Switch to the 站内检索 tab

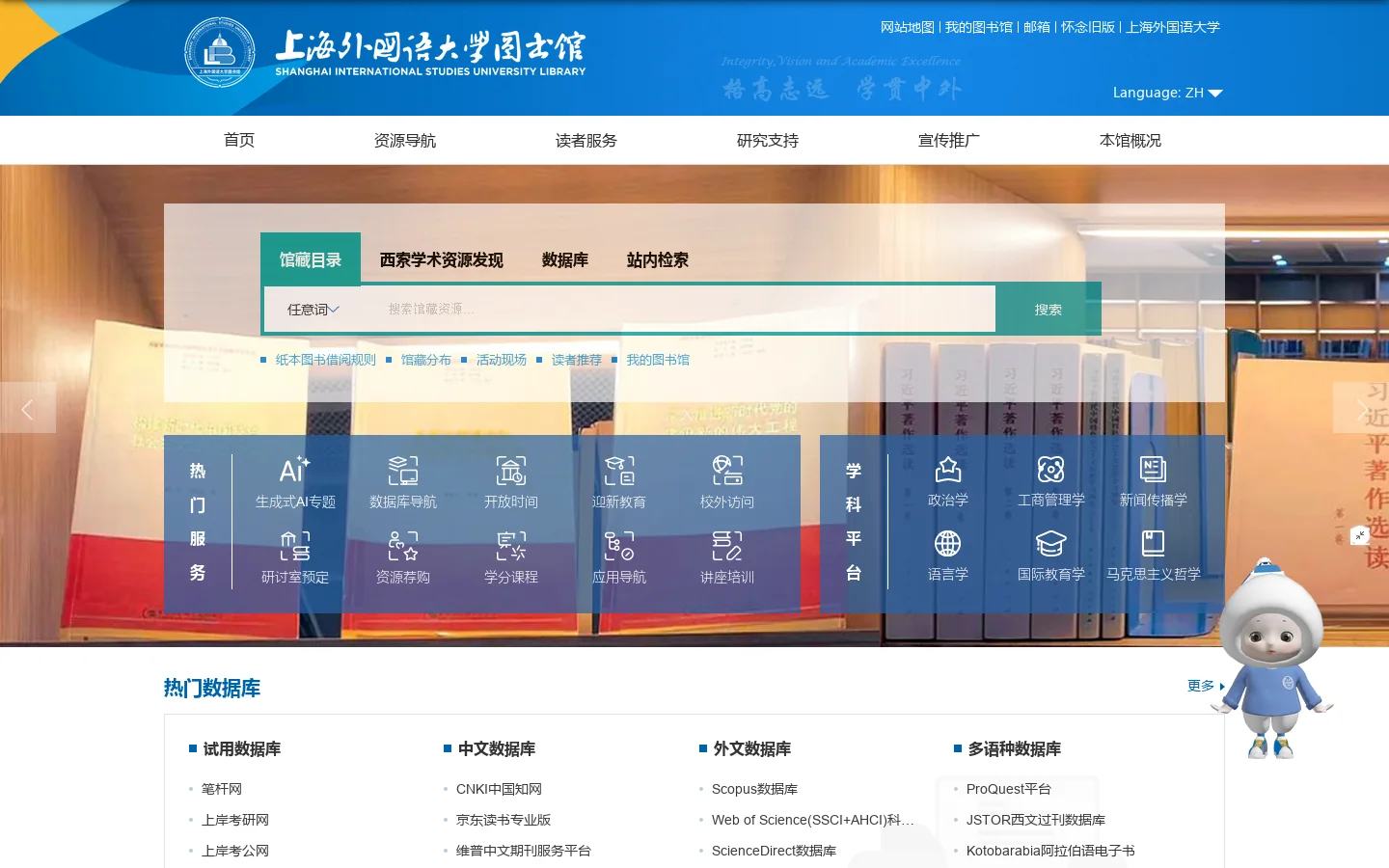tap(658, 260)
